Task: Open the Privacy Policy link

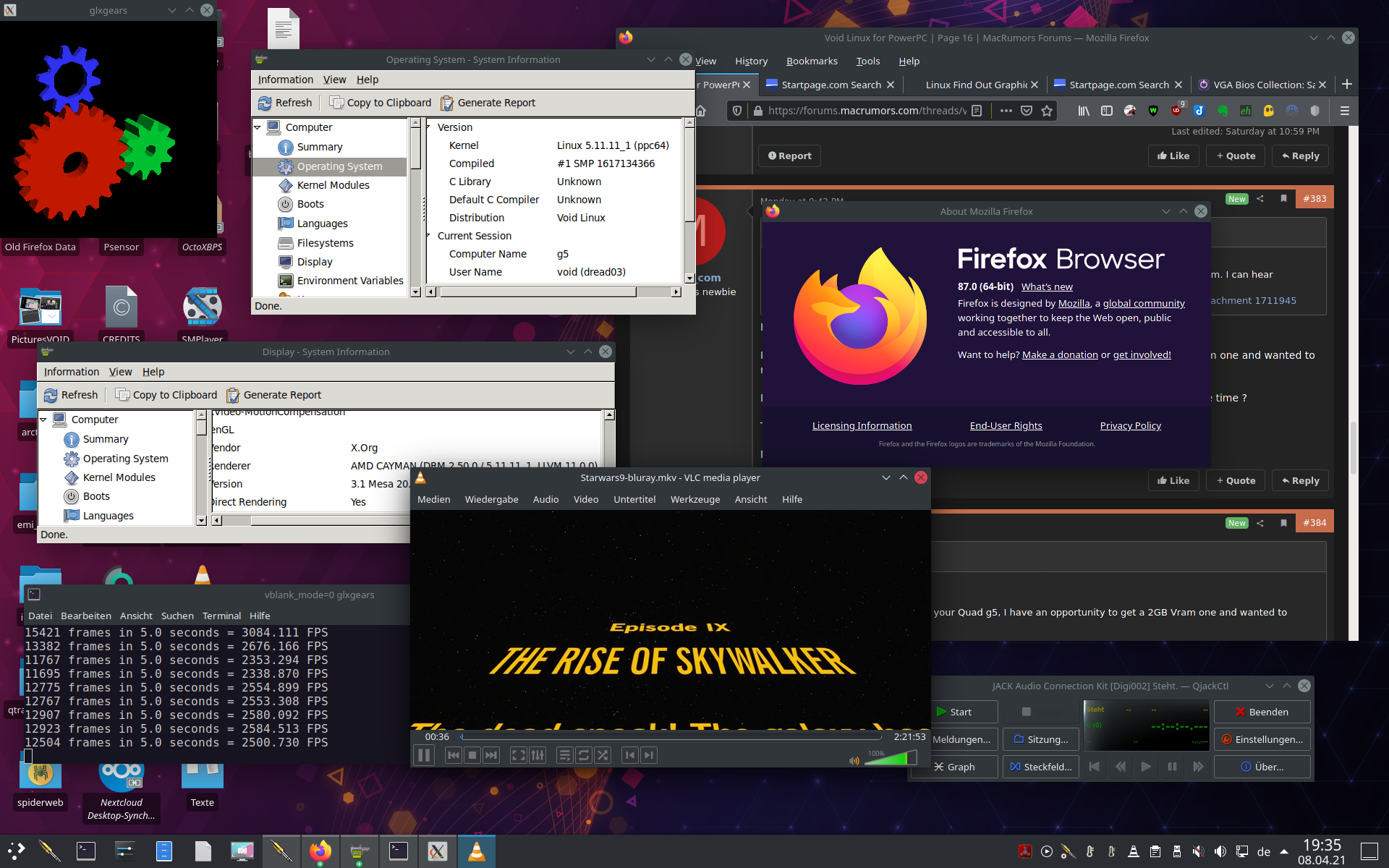Action: (x=1130, y=425)
